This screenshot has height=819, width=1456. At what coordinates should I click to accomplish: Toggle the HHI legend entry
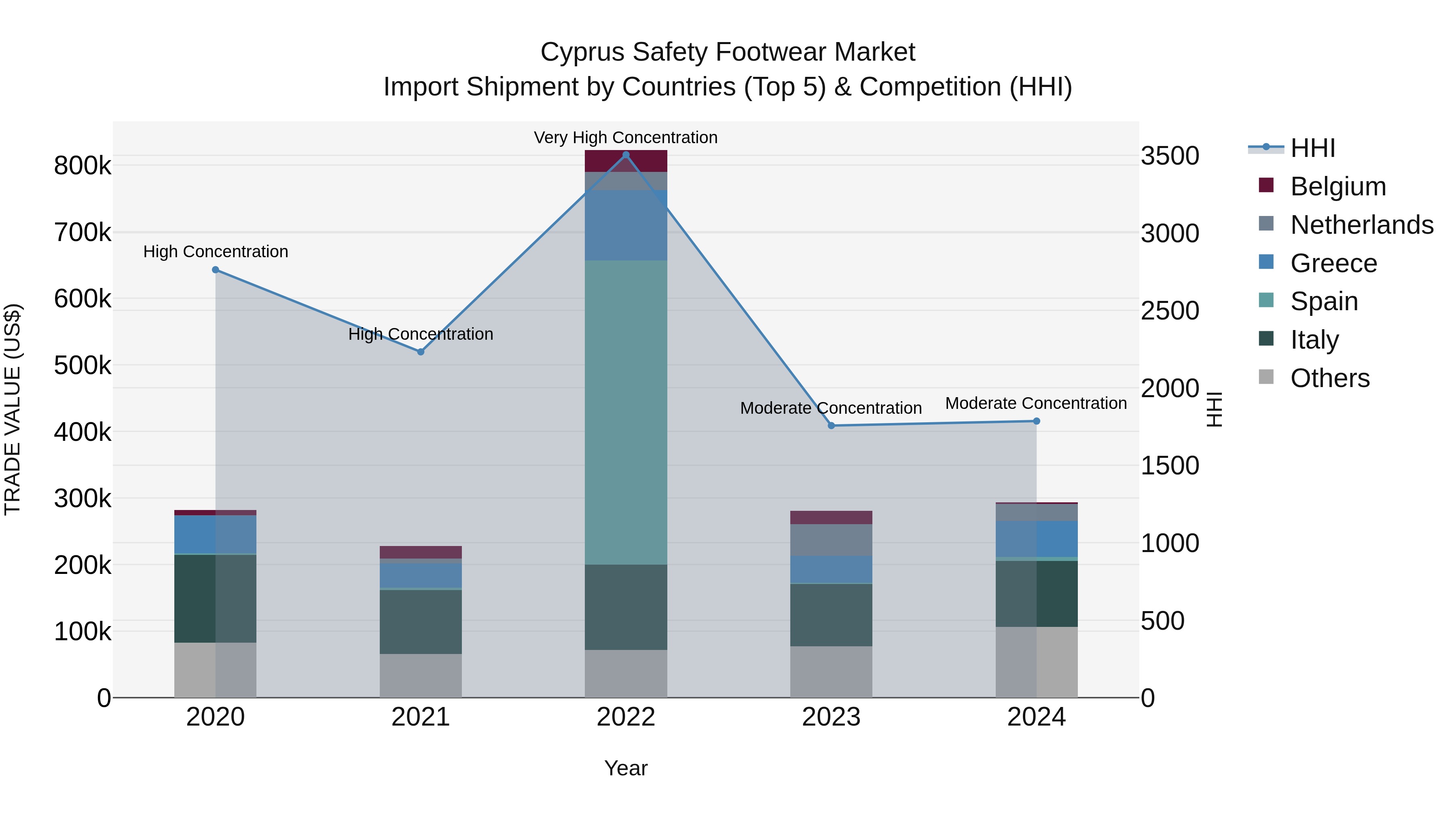1291,148
